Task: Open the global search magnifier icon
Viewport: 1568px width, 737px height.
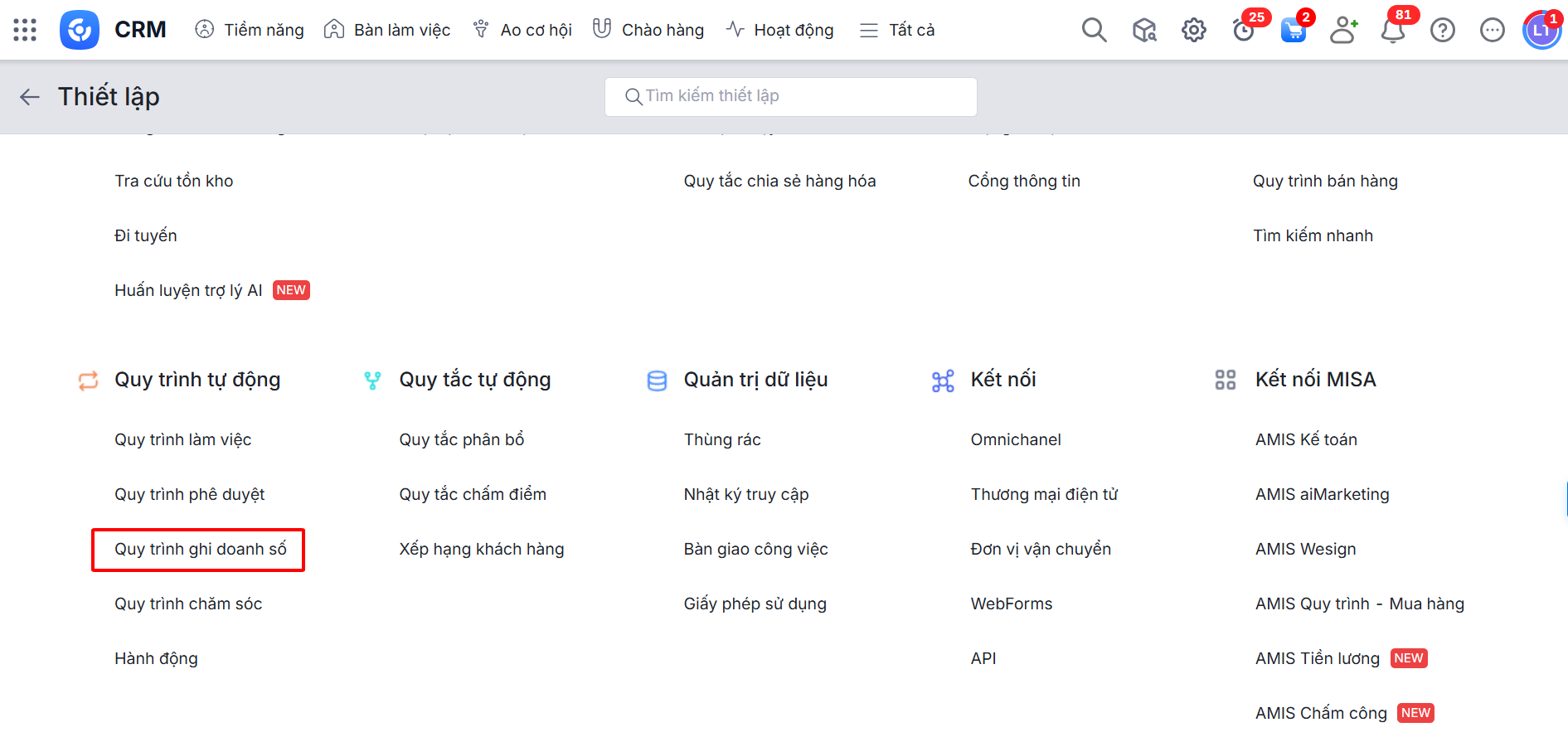Action: [1094, 31]
